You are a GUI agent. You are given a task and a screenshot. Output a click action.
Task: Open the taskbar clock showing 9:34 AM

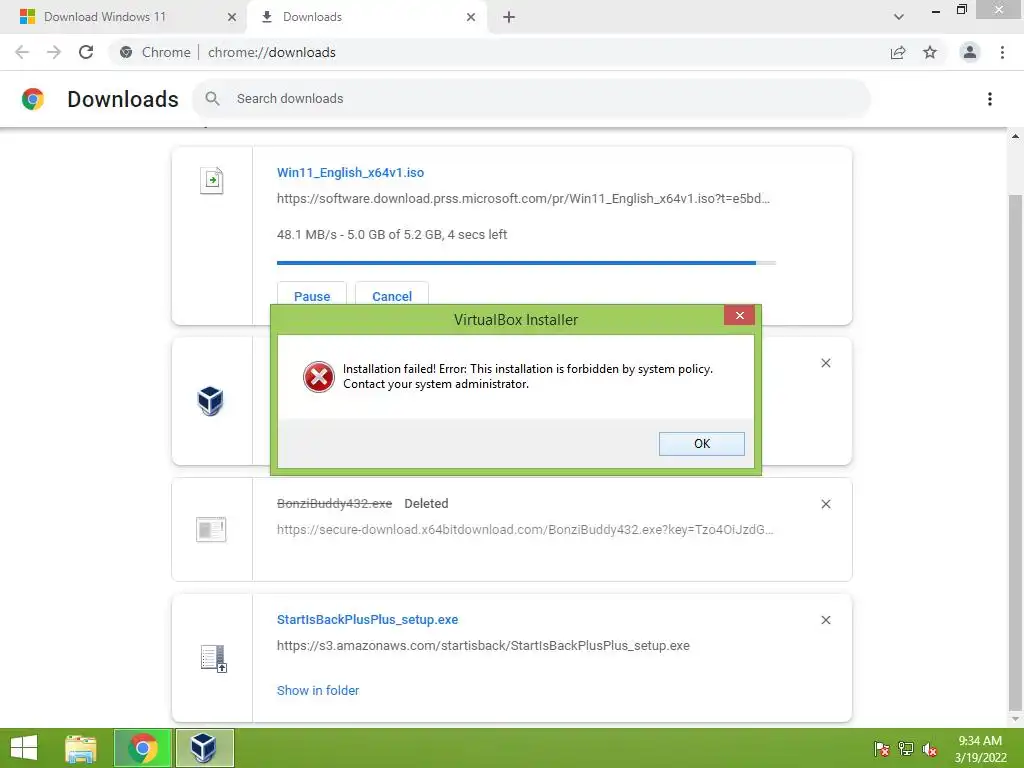(980, 748)
